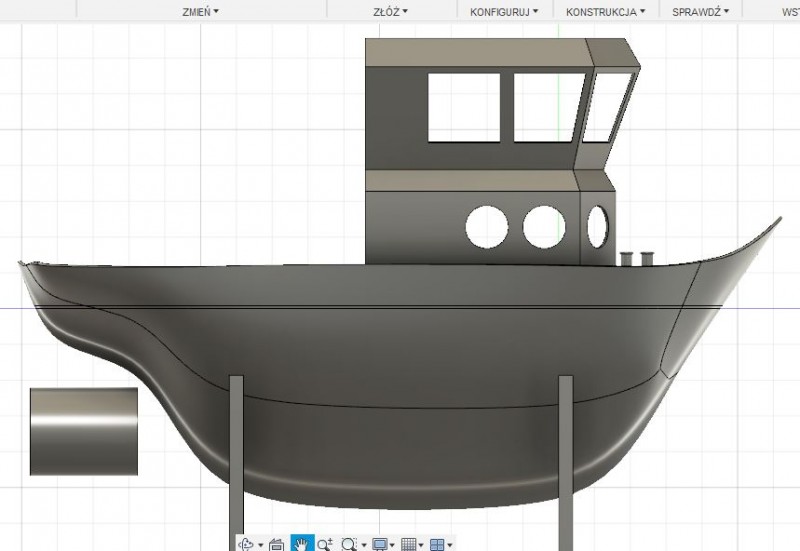Open the ZŁÓŻ toolbar menu
The height and width of the screenshot is (551, 800).
coord(390,12)
